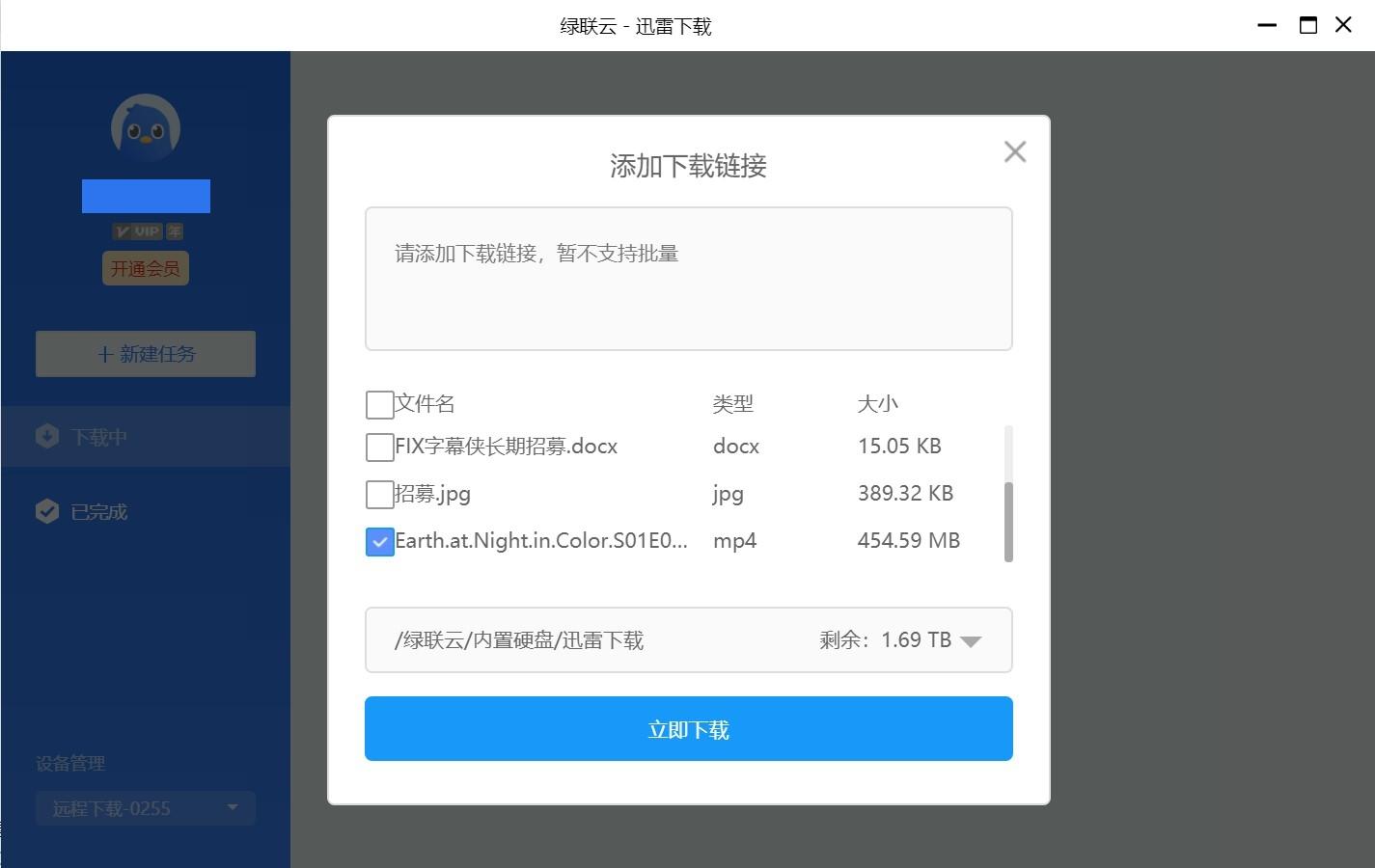This screenshot has height=868, width=1375.
Task: Check the 招募.jpg file checkbox
Action: pos(380,494)
